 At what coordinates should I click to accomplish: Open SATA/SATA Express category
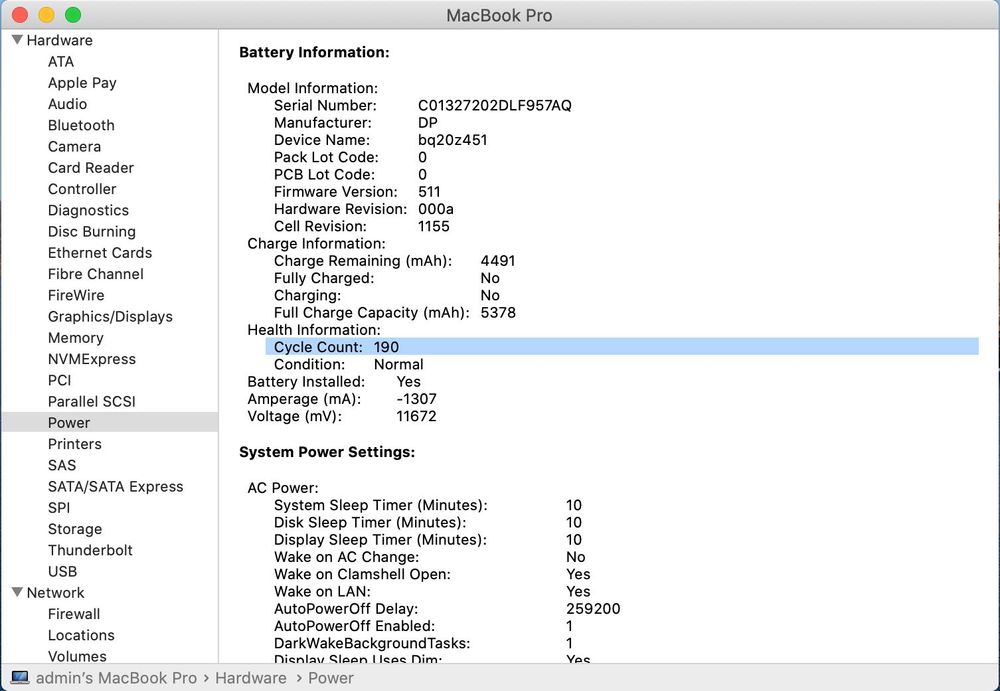(115, 486)
